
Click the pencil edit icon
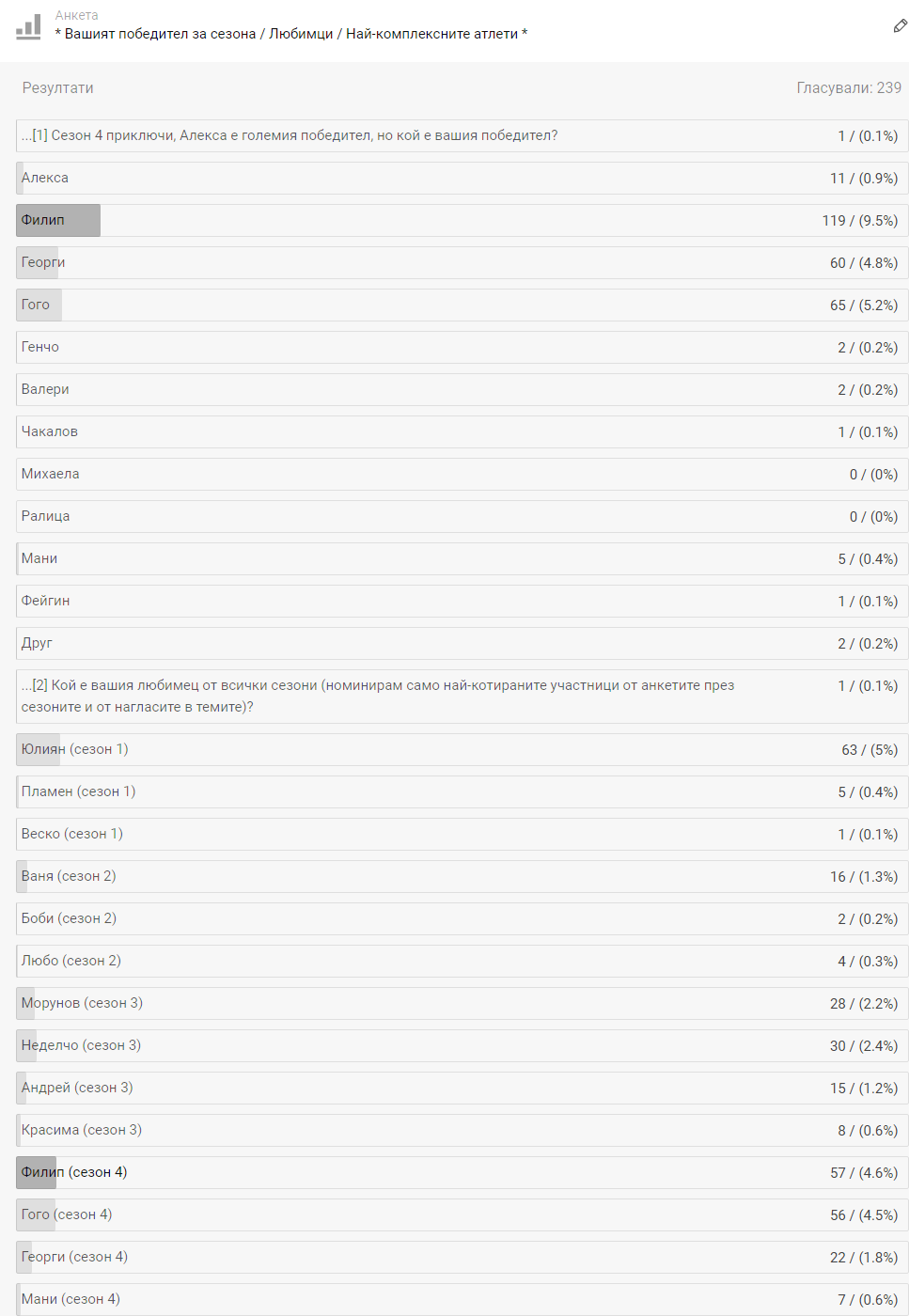pos(900,26)
